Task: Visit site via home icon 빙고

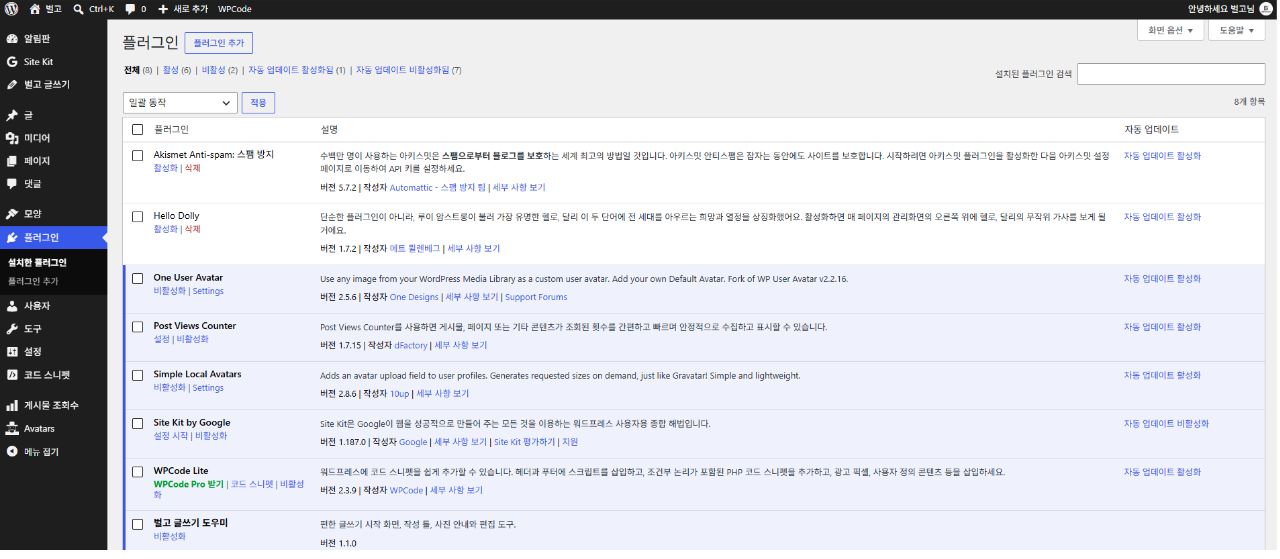Action: [45, 8]
